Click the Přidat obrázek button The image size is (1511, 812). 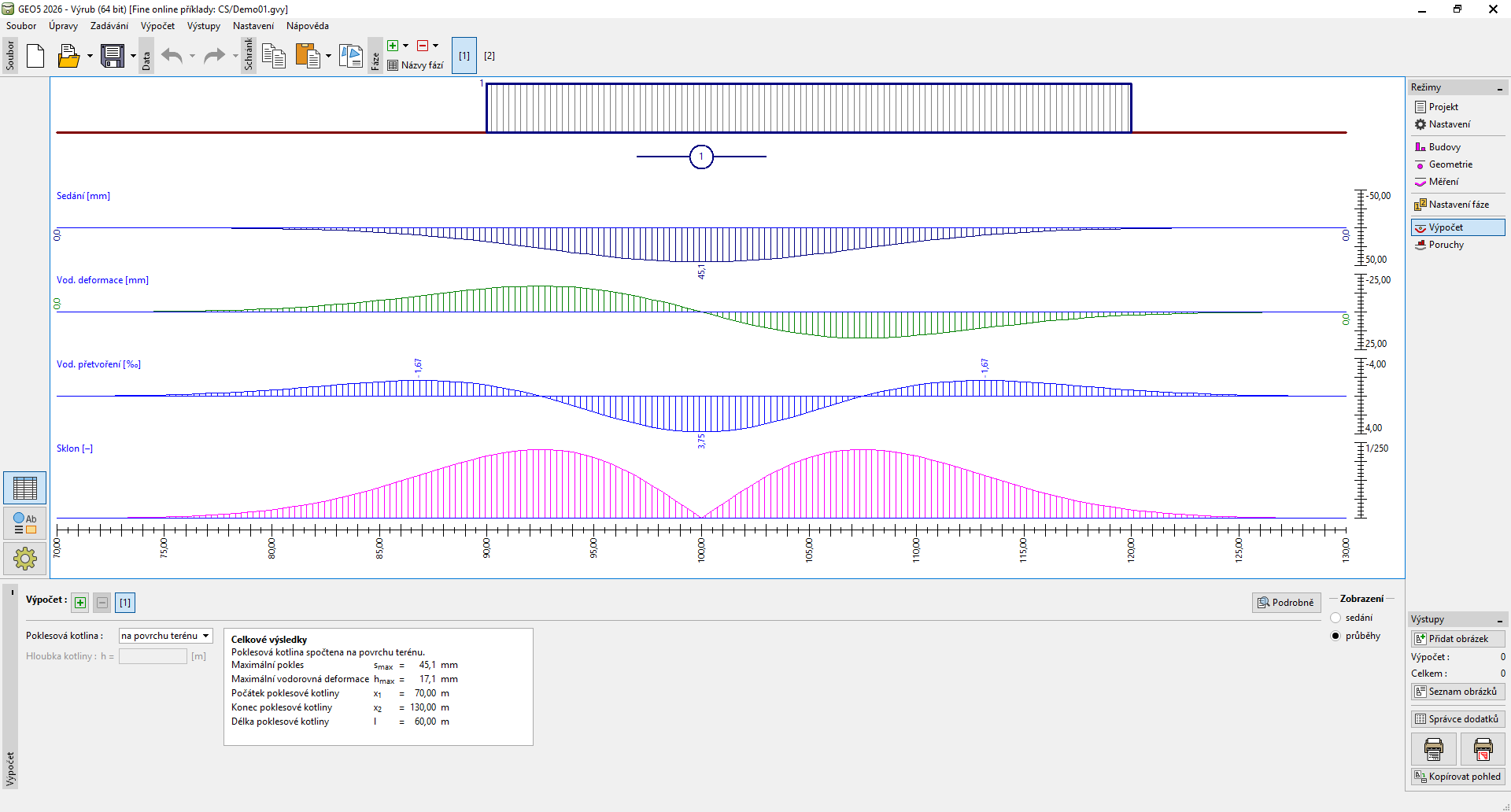tap(1457, 639)
